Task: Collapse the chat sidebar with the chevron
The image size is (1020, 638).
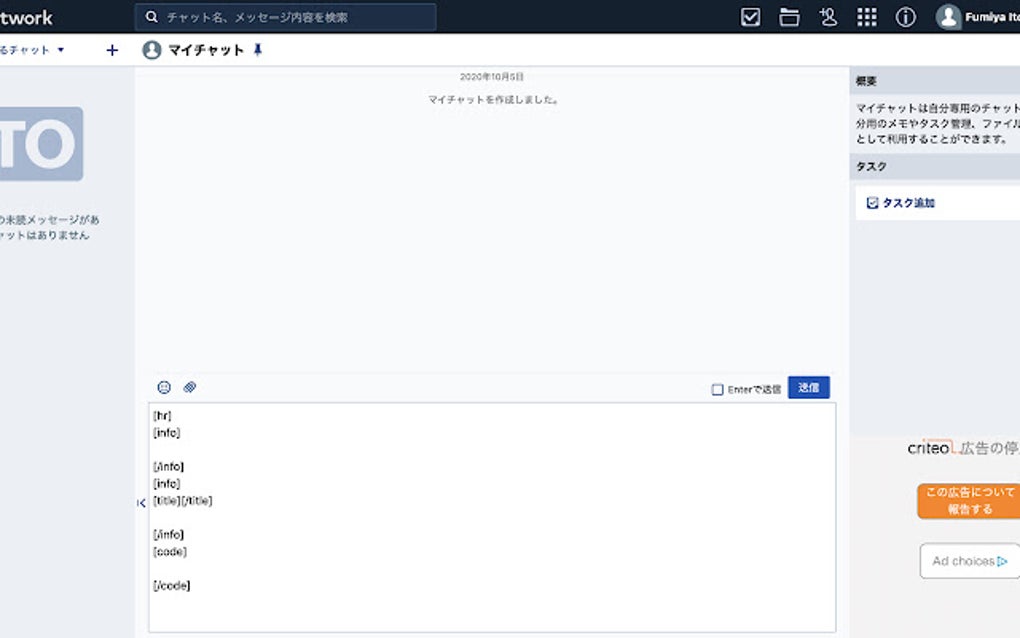Action: pos(141,504)
